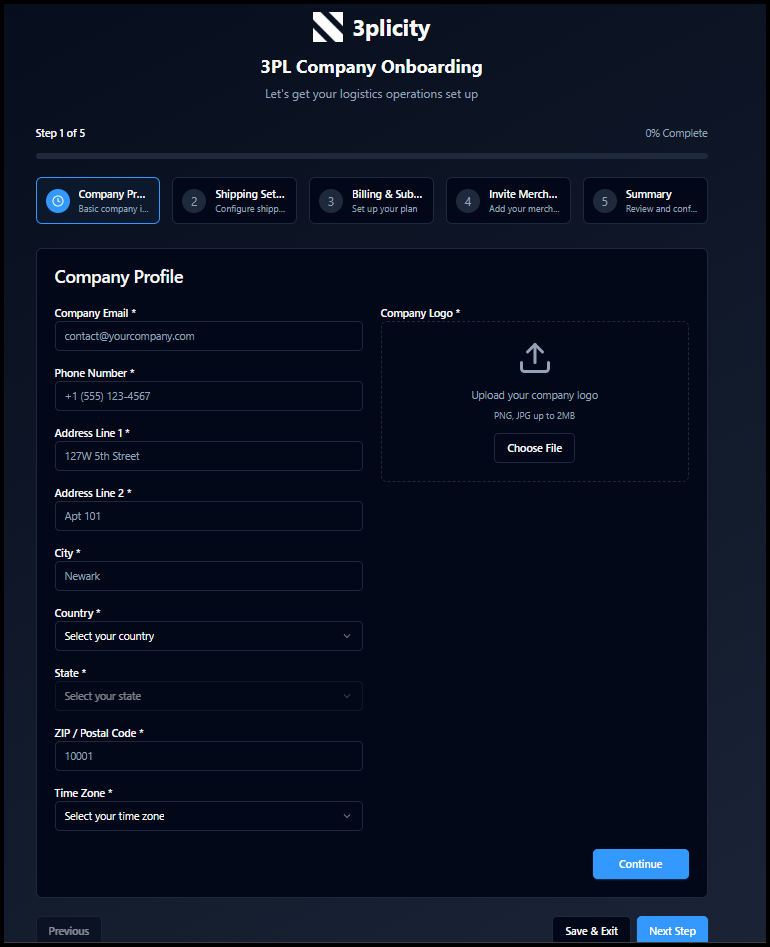
Task: Go to the Company Profile step tab
Action: click(98, 201)
